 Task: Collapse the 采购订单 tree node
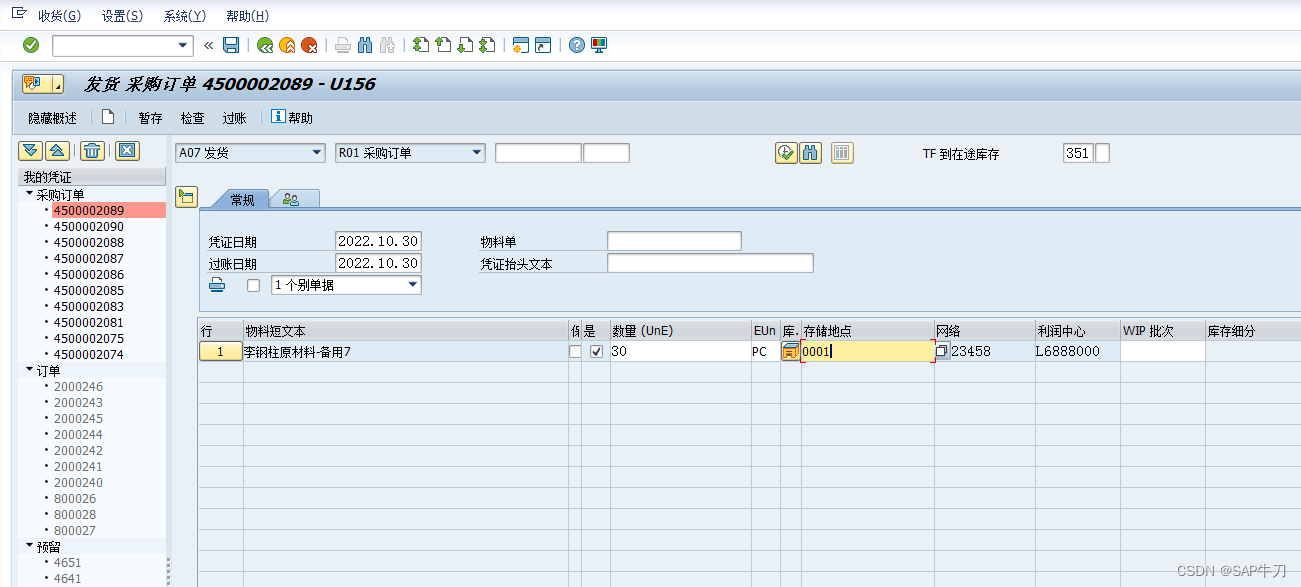(29, 194)
